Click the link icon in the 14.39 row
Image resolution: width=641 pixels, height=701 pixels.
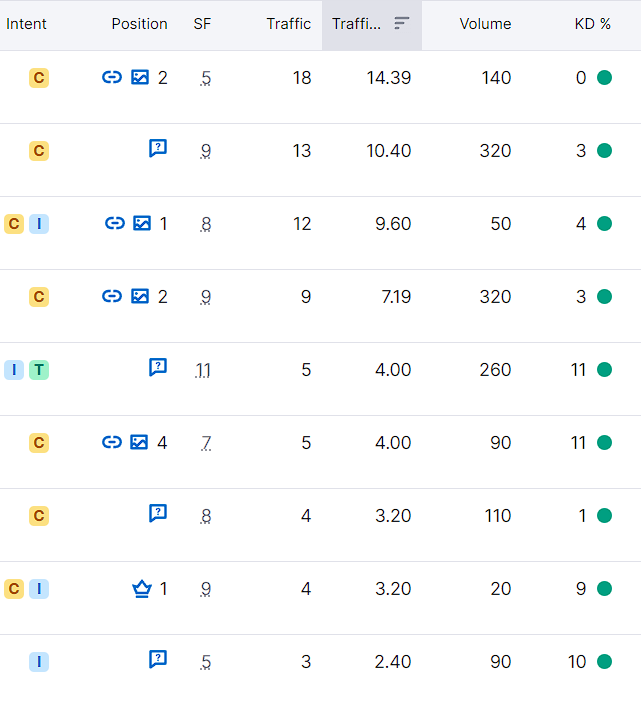(x=112, y=77)
